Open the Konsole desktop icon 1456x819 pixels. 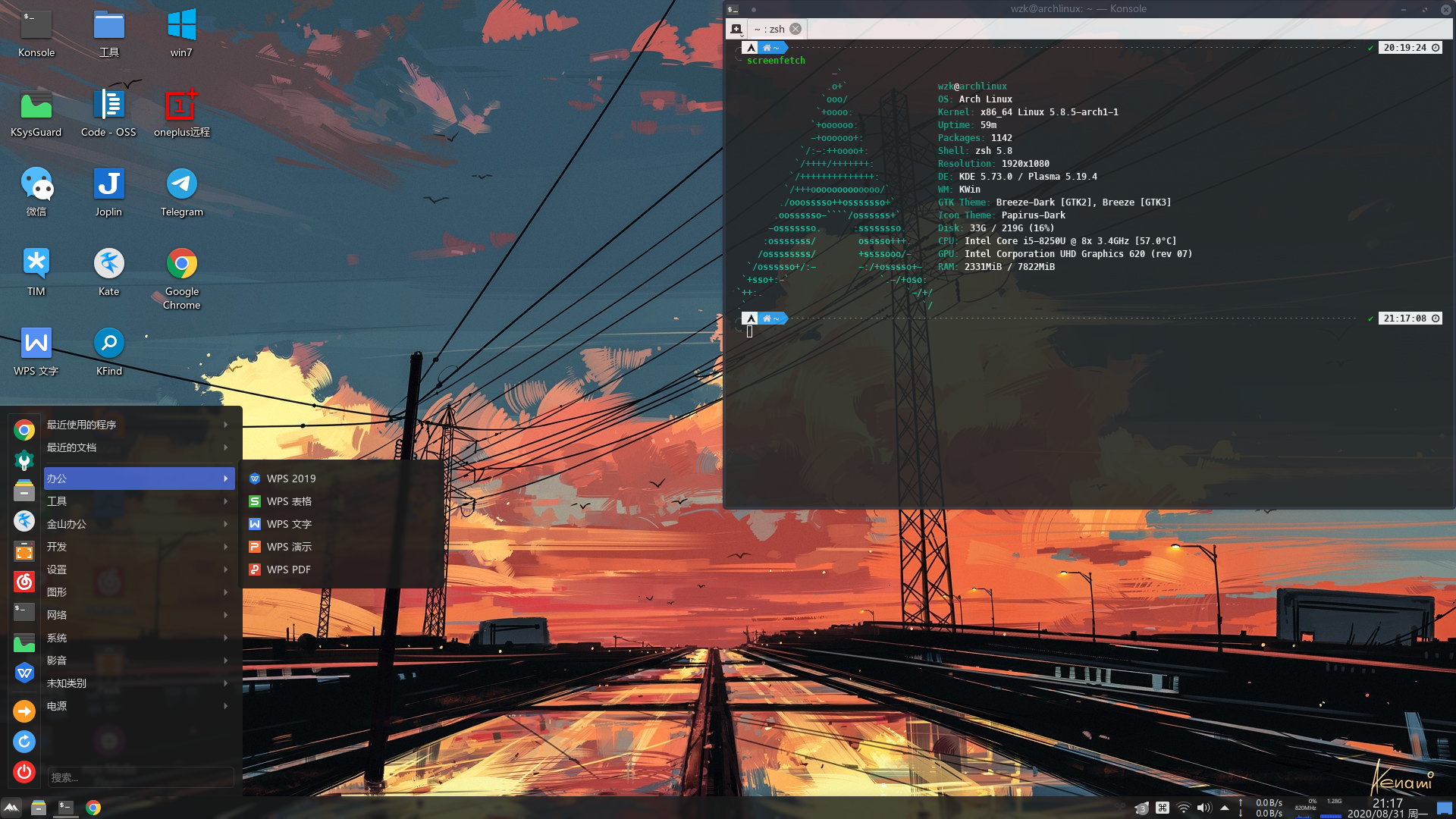pyautogui.click(x=36, y=33)
